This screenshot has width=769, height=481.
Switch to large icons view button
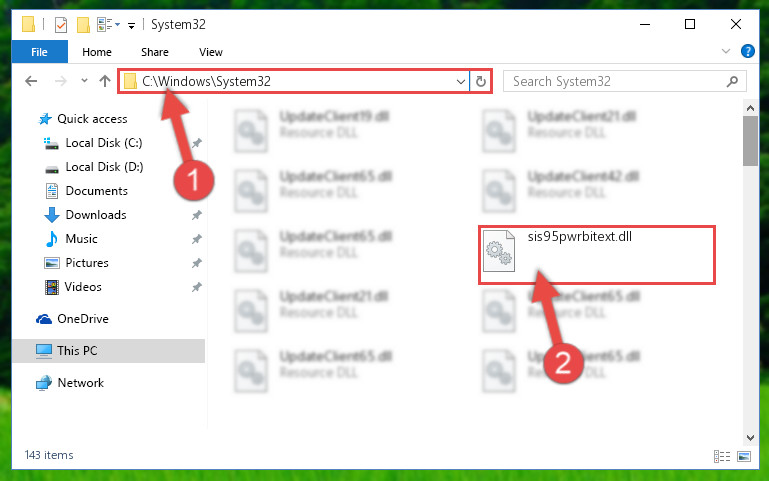pyautogui.click(x=743, y=456)
